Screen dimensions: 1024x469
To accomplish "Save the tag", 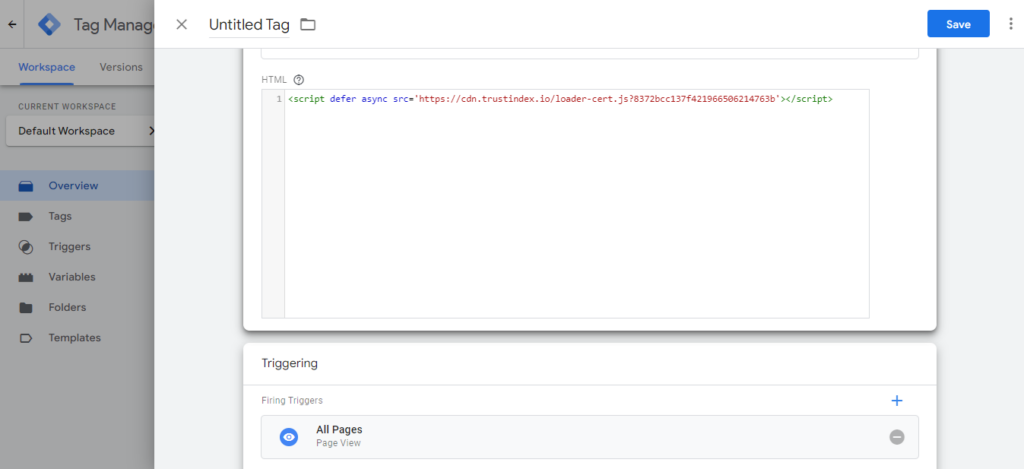I will click(957, 24).
